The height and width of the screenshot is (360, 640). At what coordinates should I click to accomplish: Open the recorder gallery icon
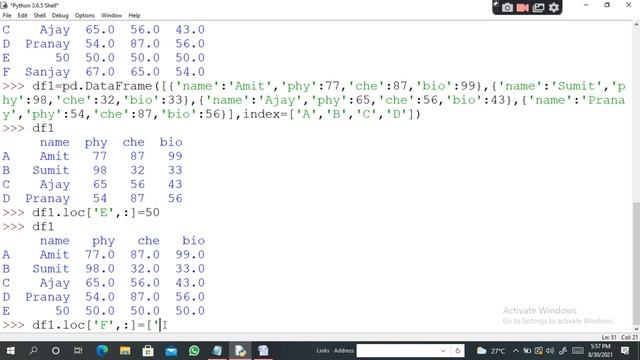point(538,7)
